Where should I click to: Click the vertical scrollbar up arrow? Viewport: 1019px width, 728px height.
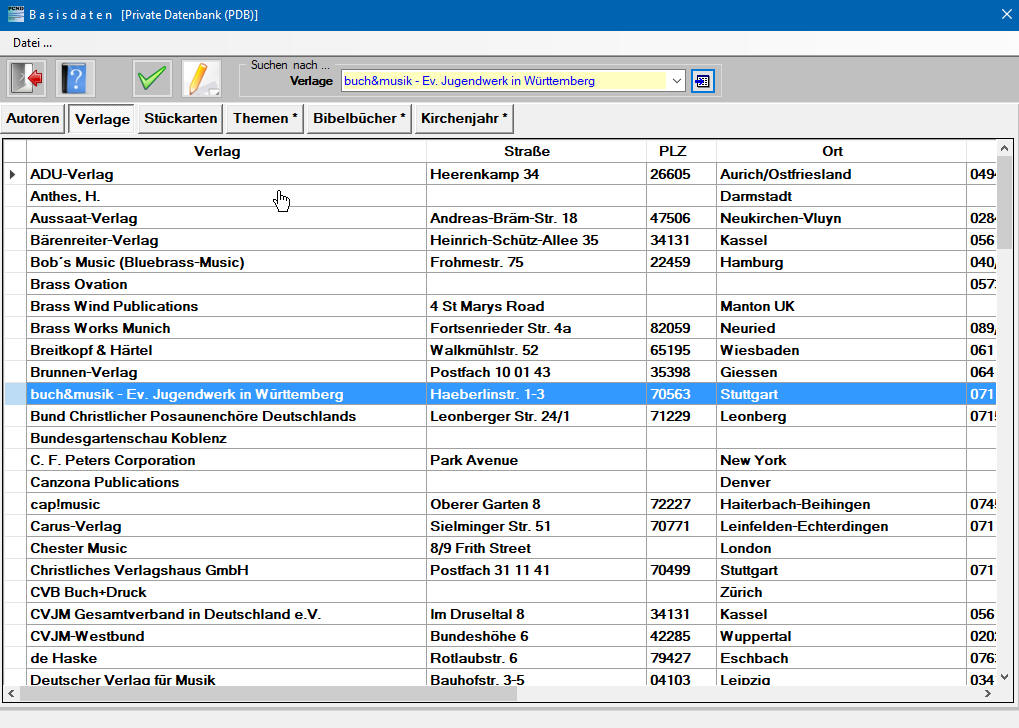point(1005,148)
